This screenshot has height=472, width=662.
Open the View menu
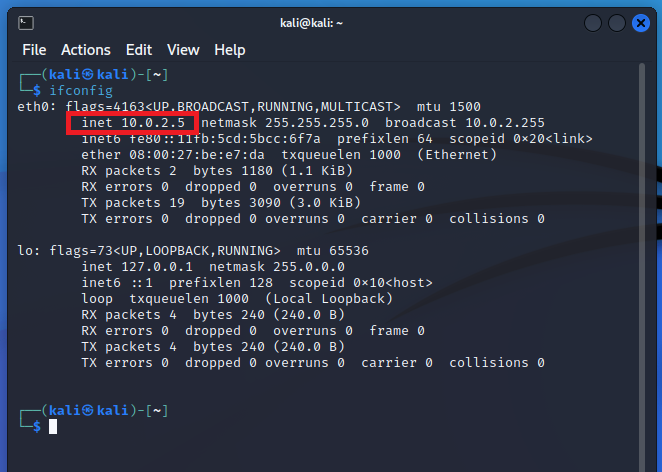(183, 50)
